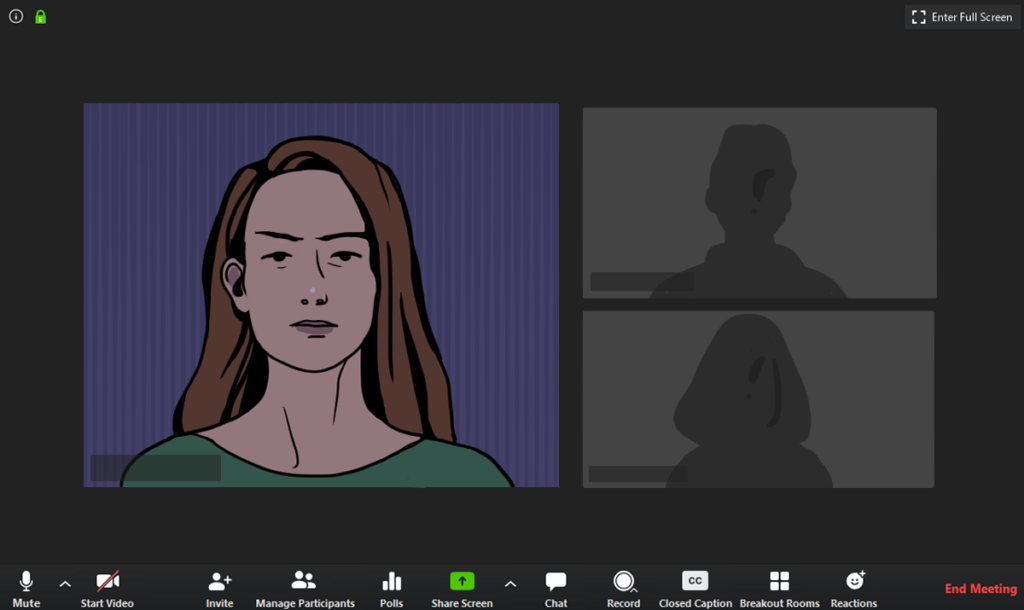
Task: Expand audio options arrow beside Mute
Action: point(65,584)
